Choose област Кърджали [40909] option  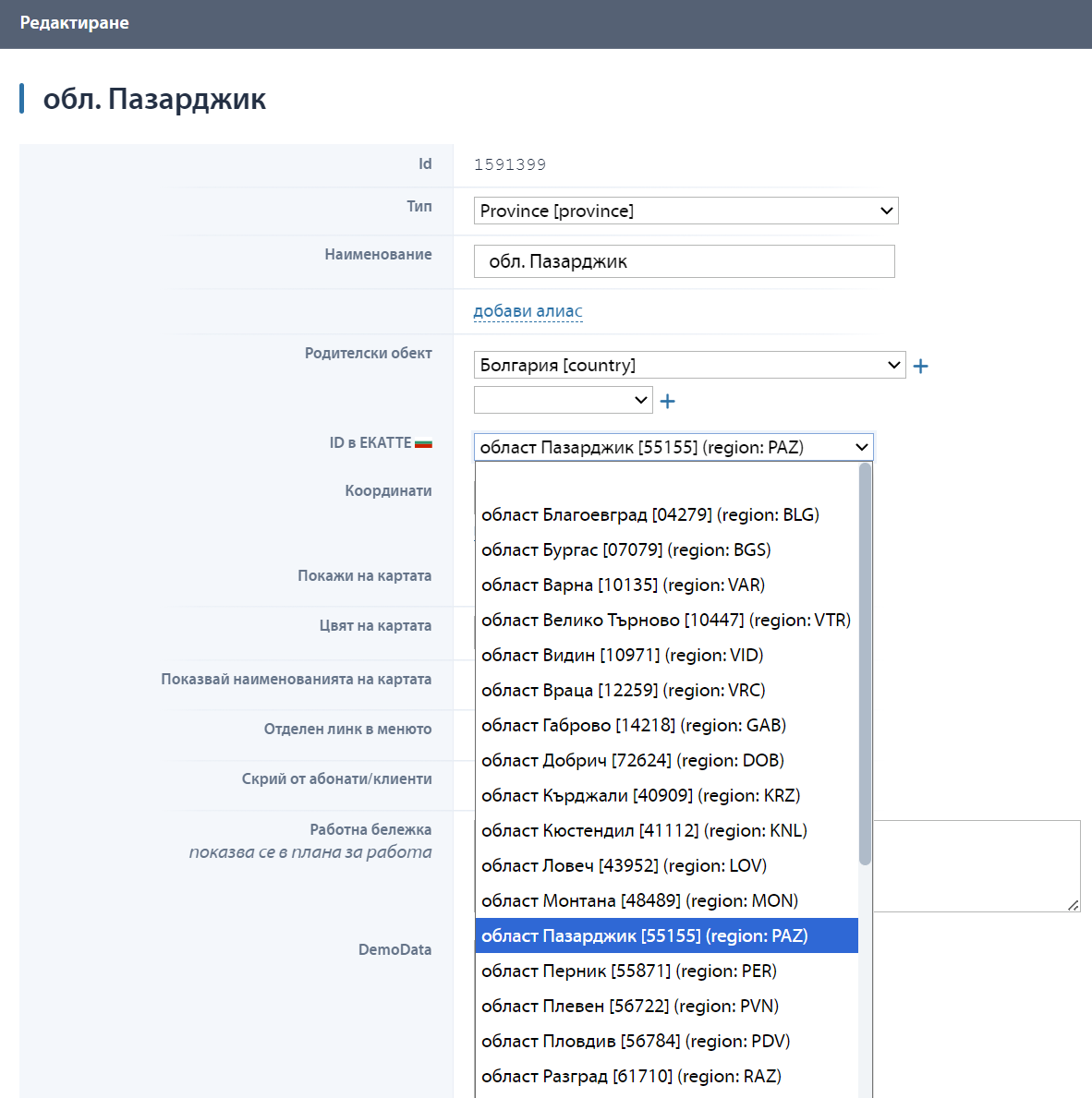coord(666,795)
